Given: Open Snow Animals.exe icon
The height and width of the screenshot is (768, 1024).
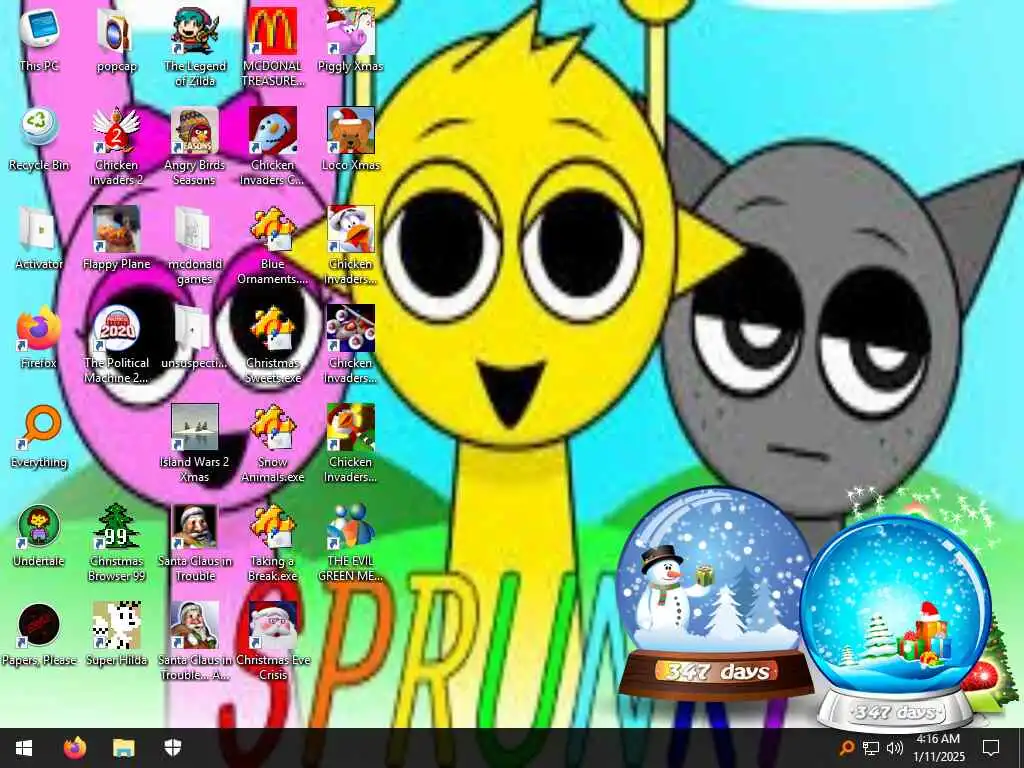Looking at the screenshot, I should point(272,443).
